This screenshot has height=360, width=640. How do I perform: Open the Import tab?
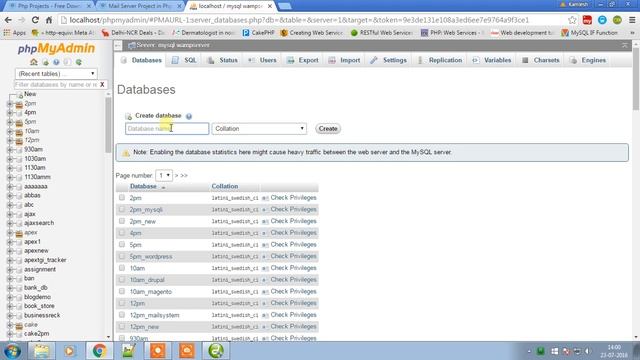(x=344, y=60)
